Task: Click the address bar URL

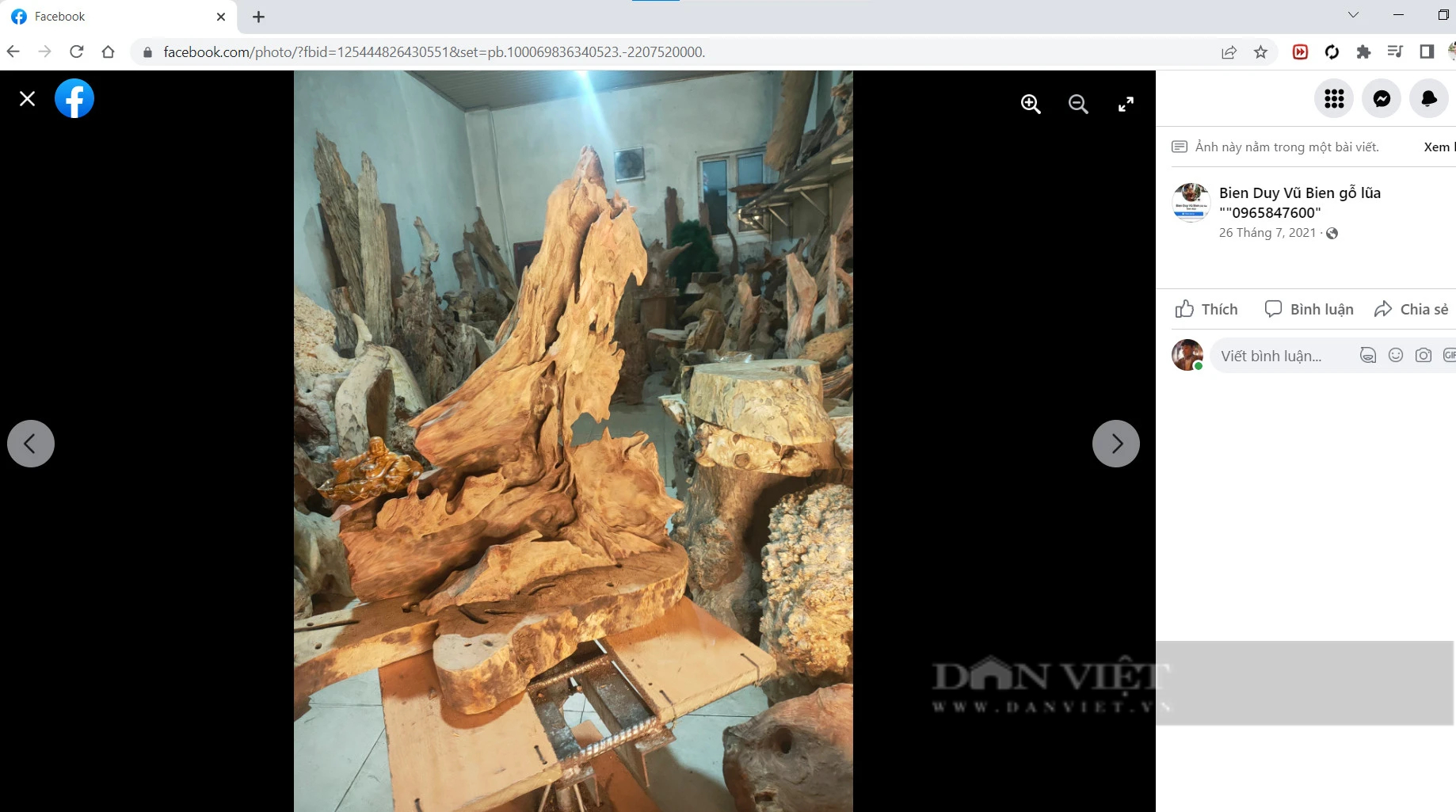Action: [x=434, y=52]
